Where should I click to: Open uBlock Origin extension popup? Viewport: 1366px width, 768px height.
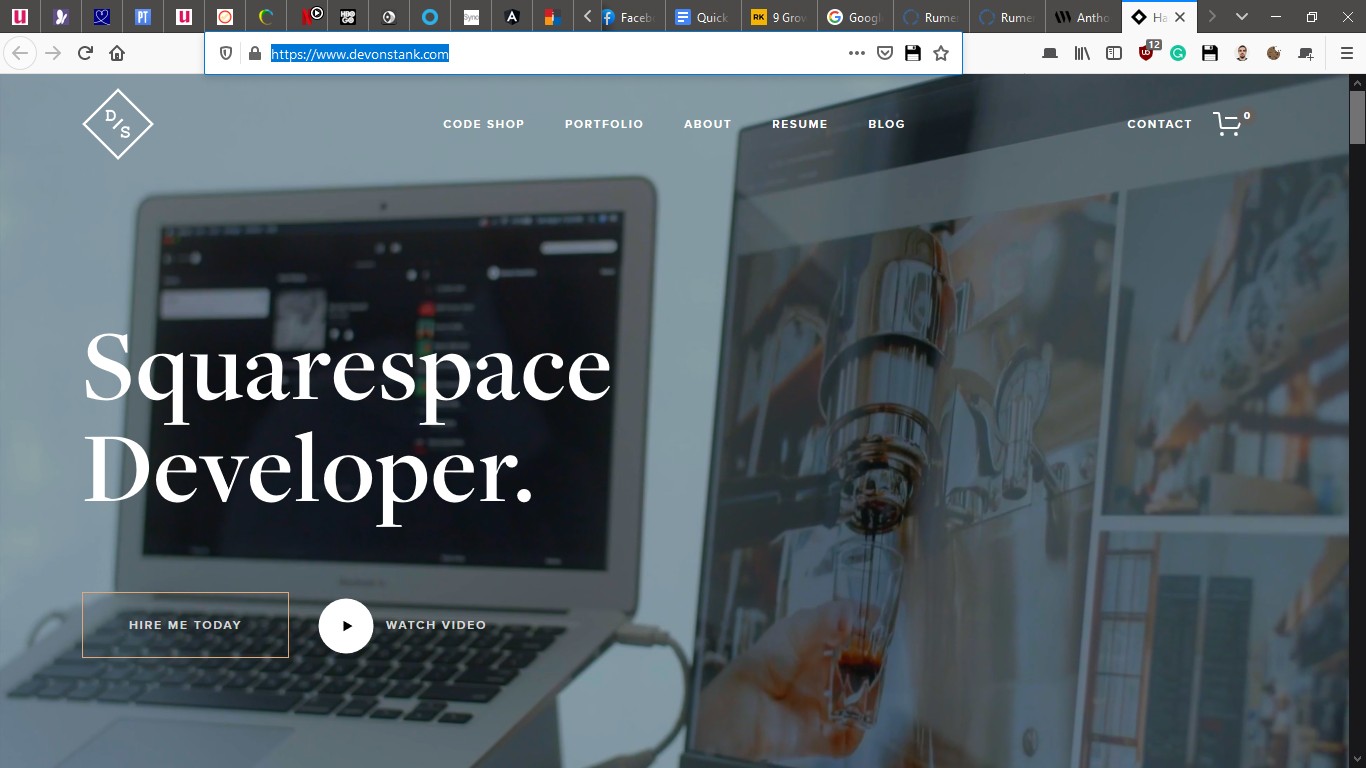click(1148, 52)
